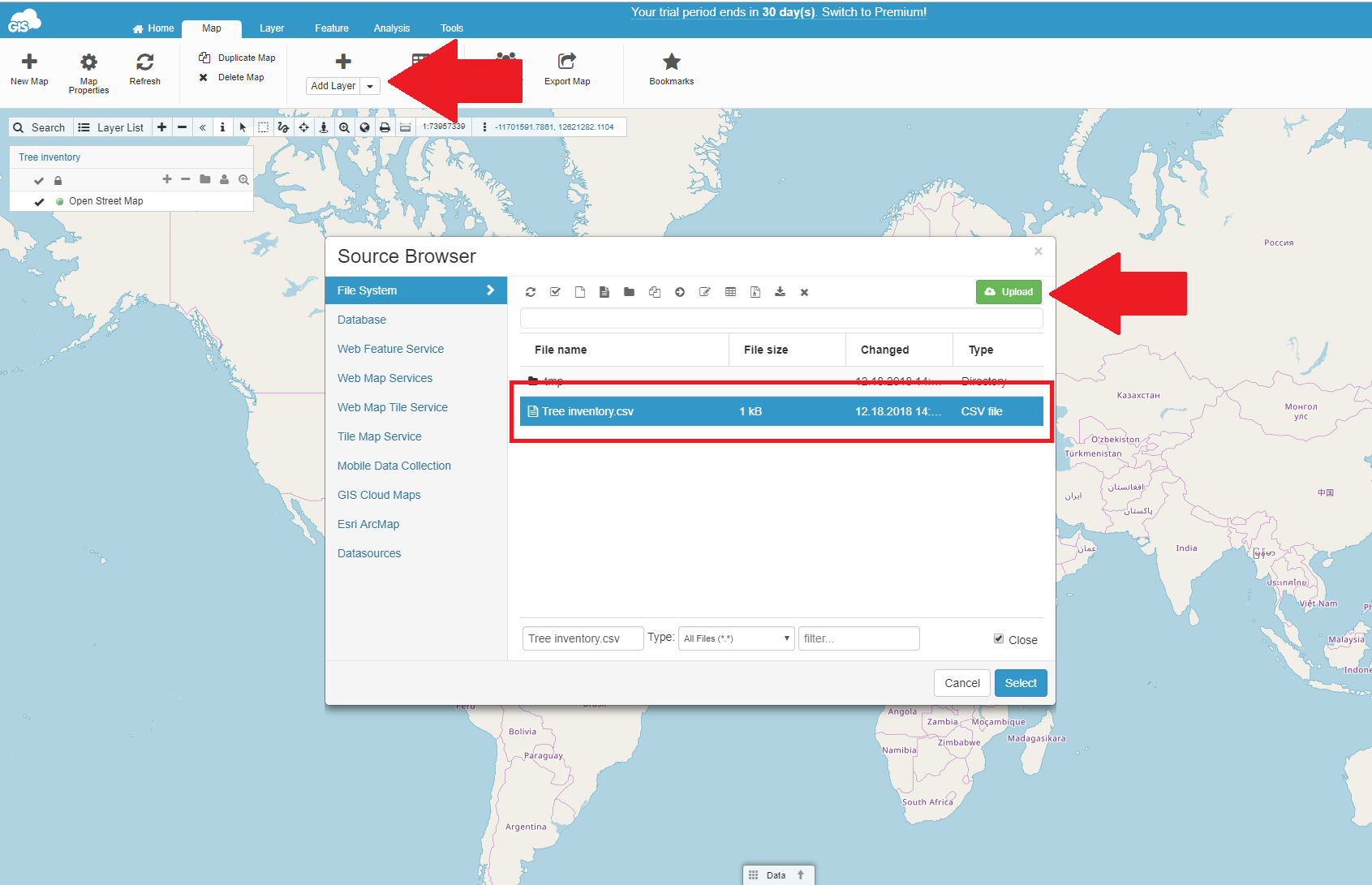Switch to the Analysis ribbon tab

pos(392,28)
